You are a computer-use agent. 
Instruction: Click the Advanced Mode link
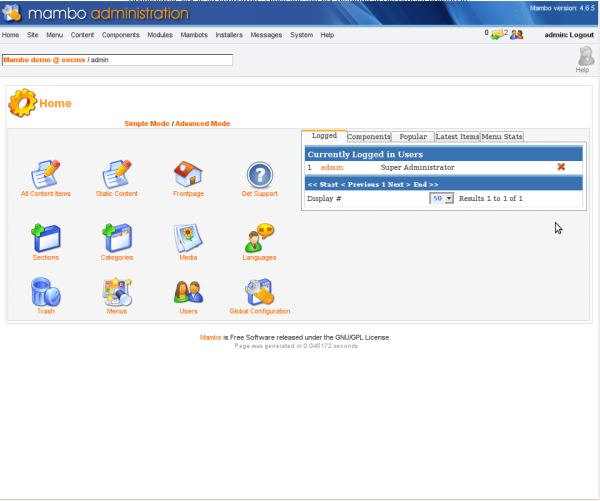pos(202,124)
